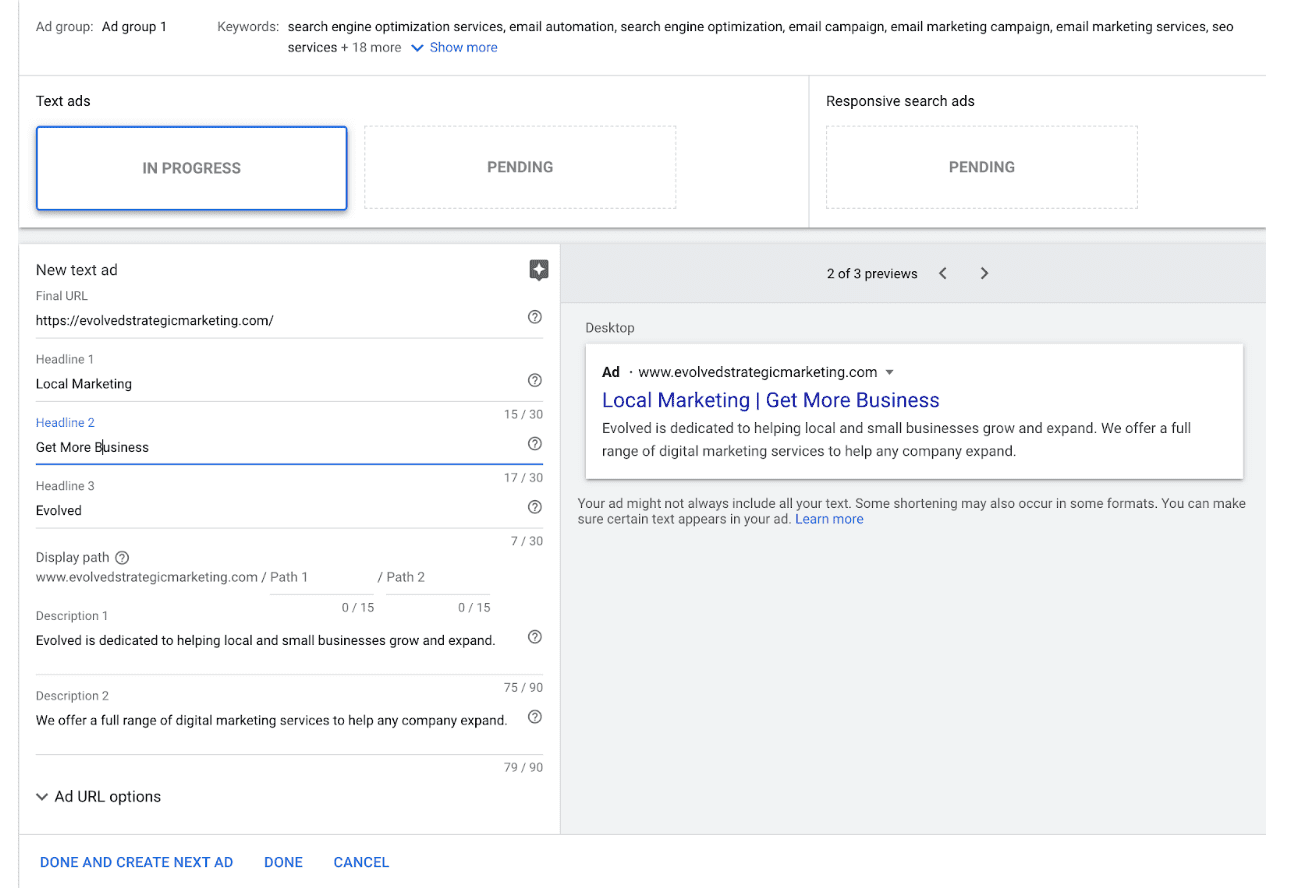Click preview headline Local Marketing | Get More Business
This screenshot has height=896, width=1292.
click(771, 400)
